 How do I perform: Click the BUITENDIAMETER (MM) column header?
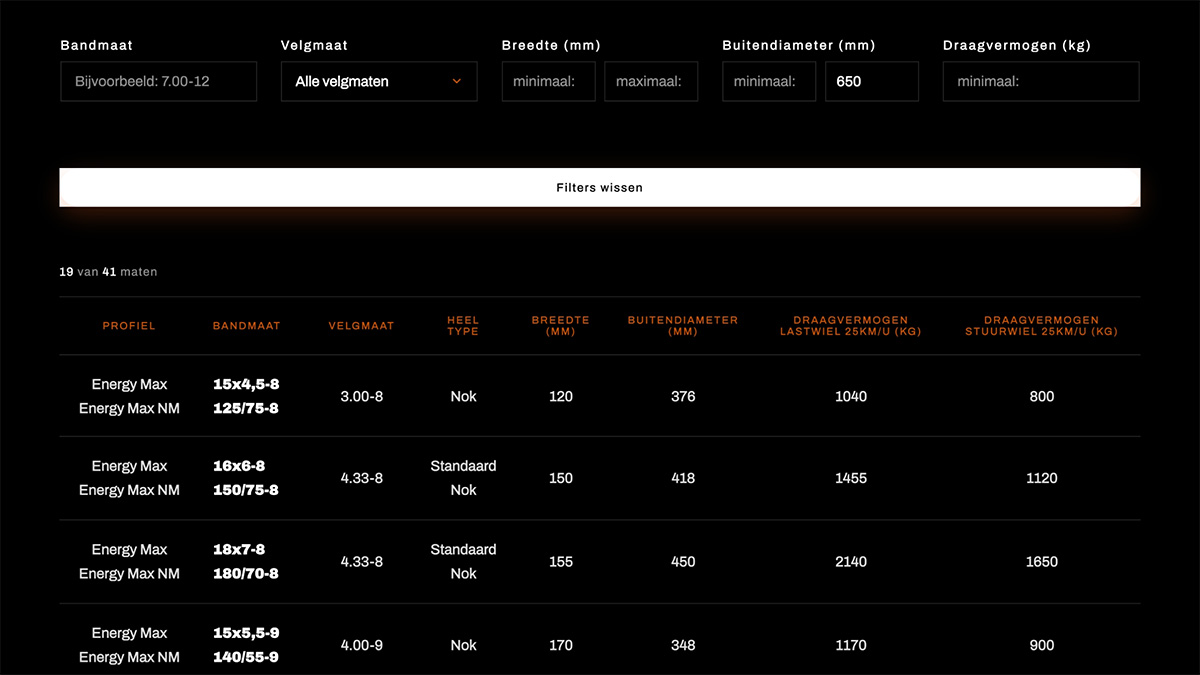pyautogui.click(x=683, y=326)
